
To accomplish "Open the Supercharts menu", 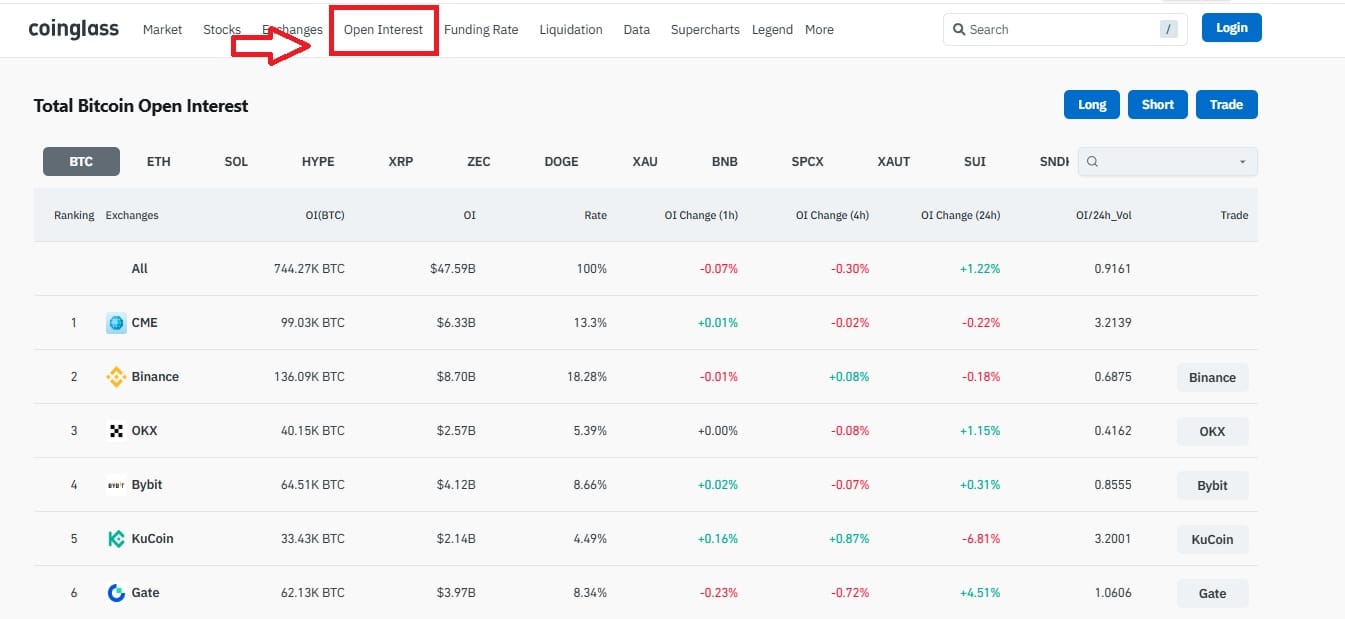I will tap(705, 30).
